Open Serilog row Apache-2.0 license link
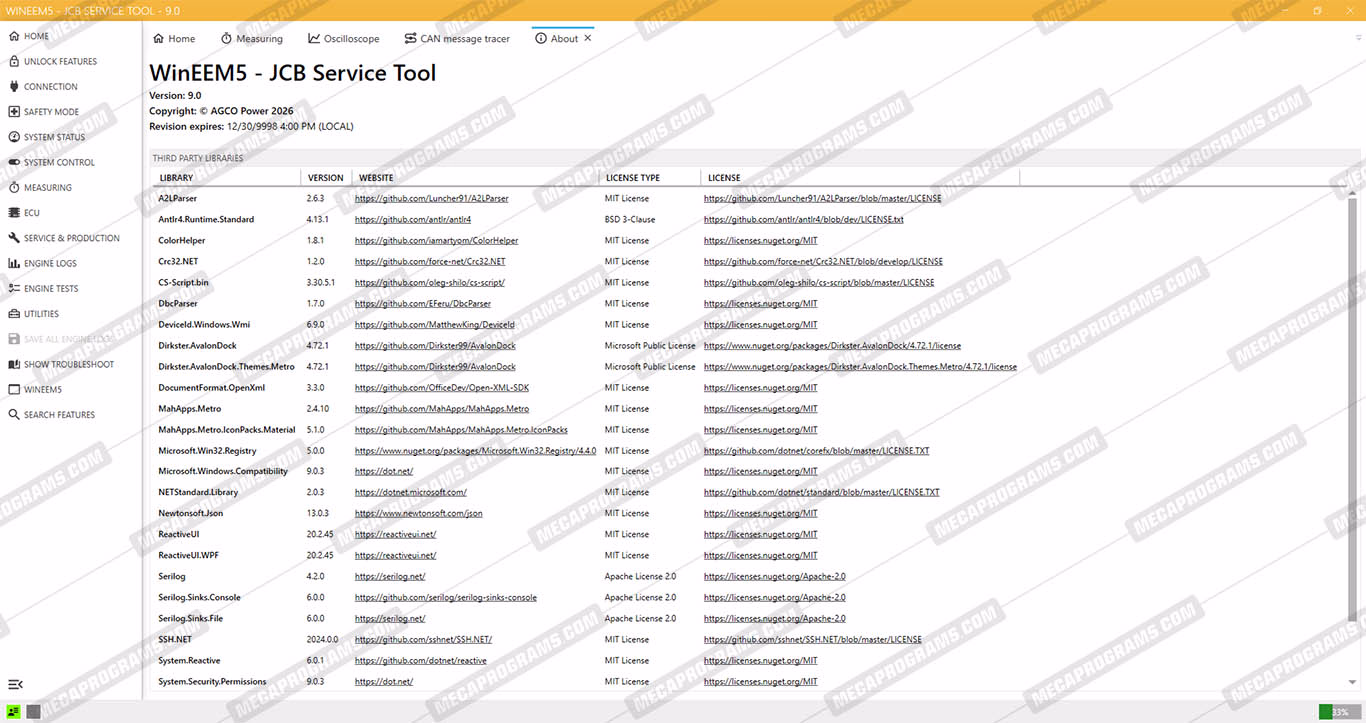This screenshot has height=723, width=1366. 774,576
